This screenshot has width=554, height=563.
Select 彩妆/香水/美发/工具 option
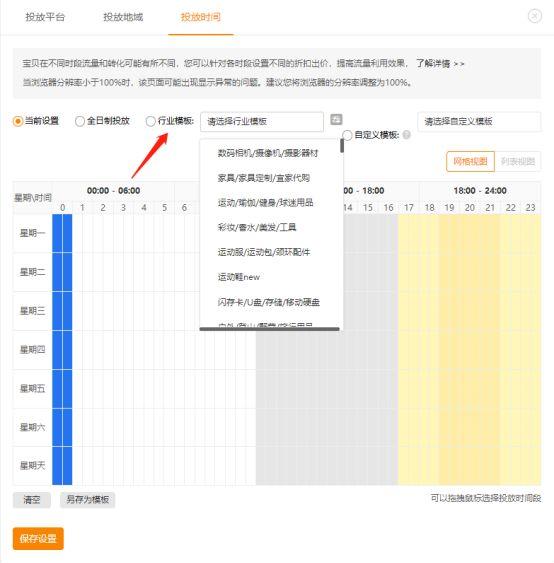[x=257, y=227]
